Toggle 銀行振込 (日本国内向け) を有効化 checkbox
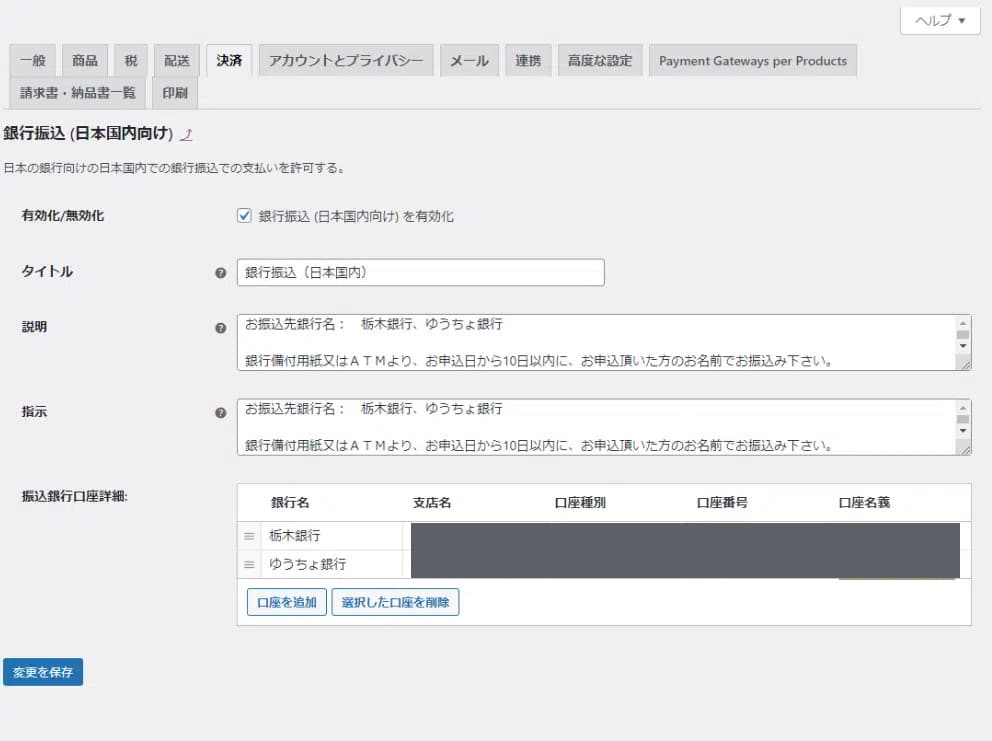This screenshot has width=992, height=741. [x=244, y=216]
